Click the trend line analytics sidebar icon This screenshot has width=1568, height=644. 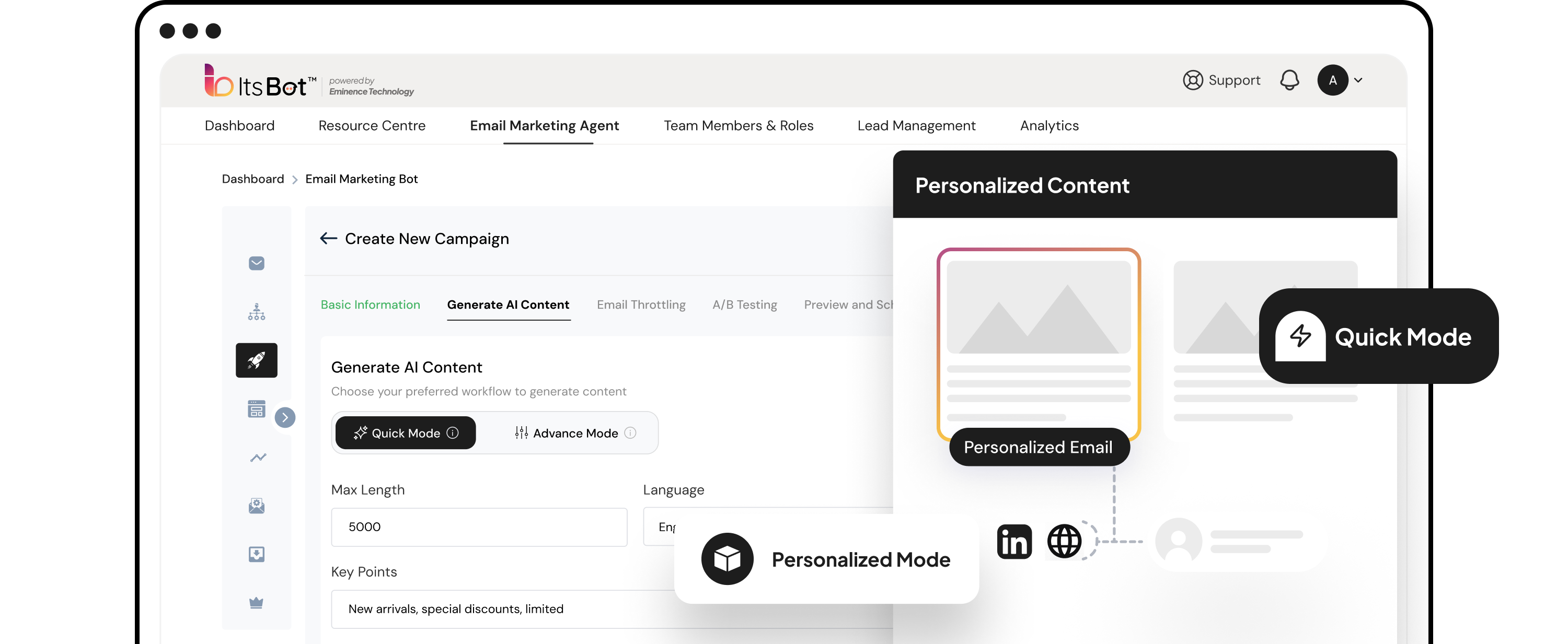pyautogui.click(x=258, y=458)
